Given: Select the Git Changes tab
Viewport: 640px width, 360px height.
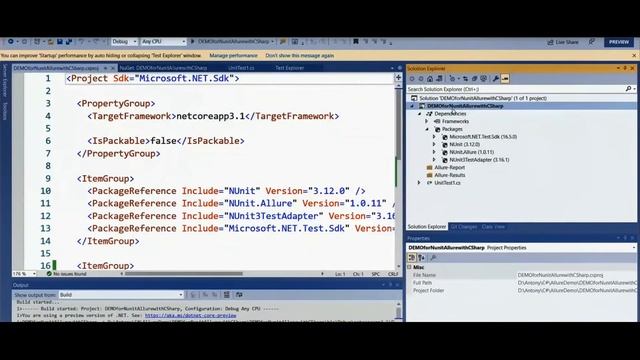Looking at the screenshot, I should pyautogui.click(x=464, y=227).
